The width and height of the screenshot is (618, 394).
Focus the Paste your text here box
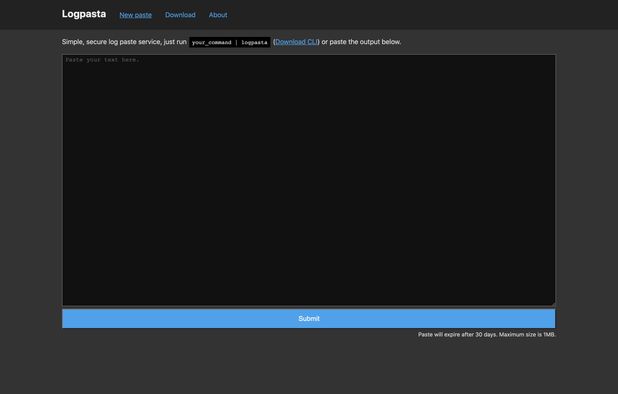pos(309,180)
